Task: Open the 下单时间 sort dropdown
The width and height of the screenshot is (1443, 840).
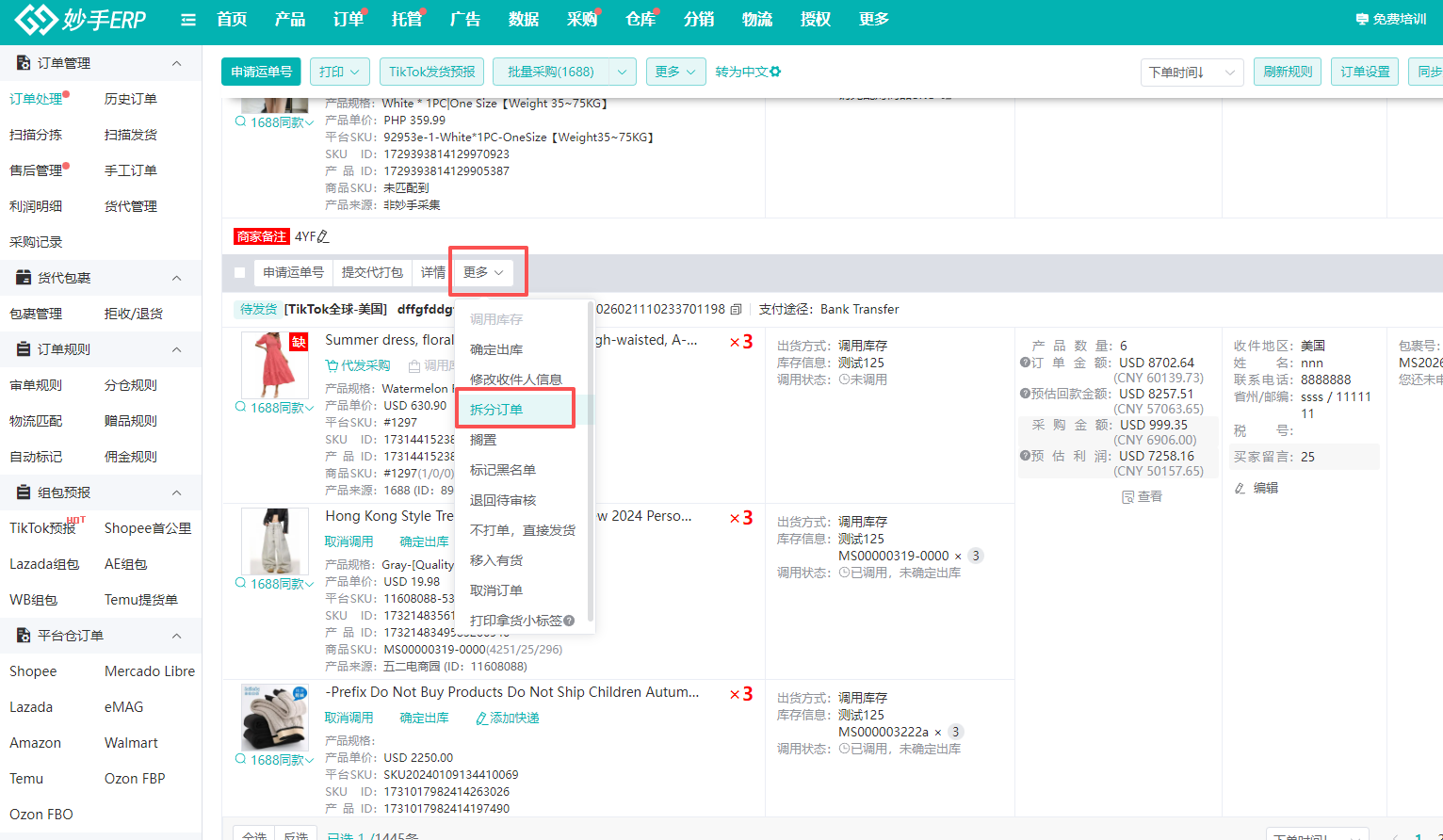Action: point(1192,73)
